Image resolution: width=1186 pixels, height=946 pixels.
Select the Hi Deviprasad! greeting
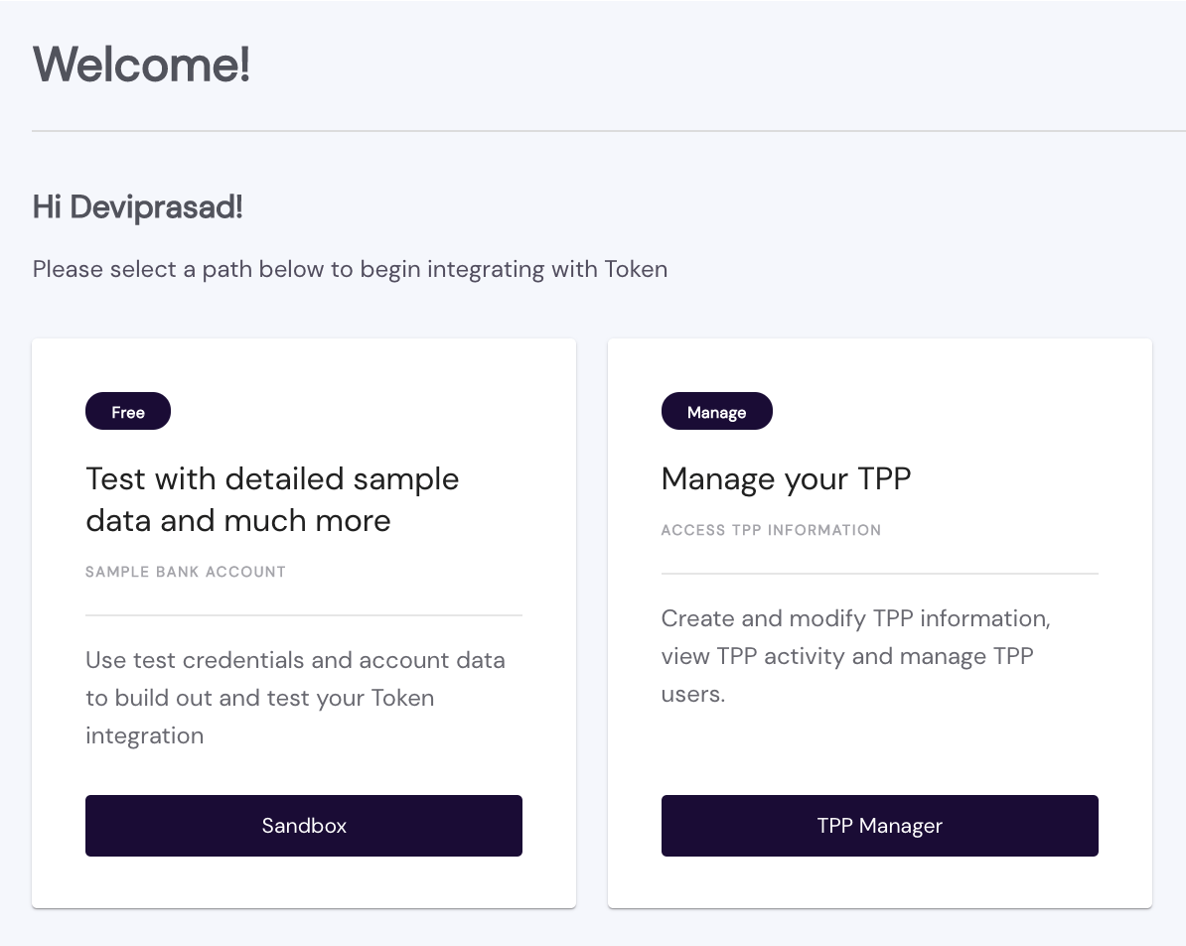[137, 208]
